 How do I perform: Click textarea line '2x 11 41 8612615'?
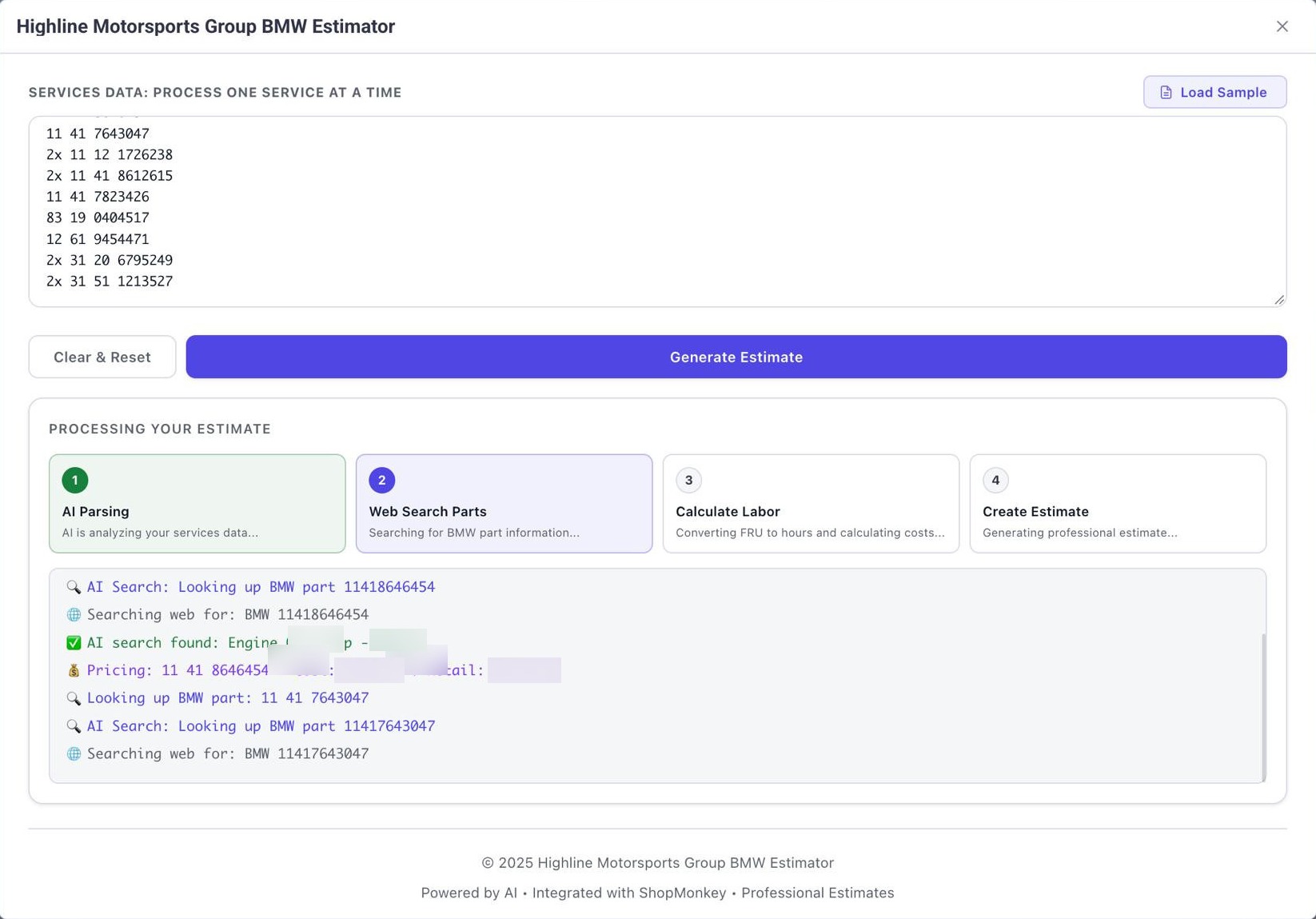110,176
